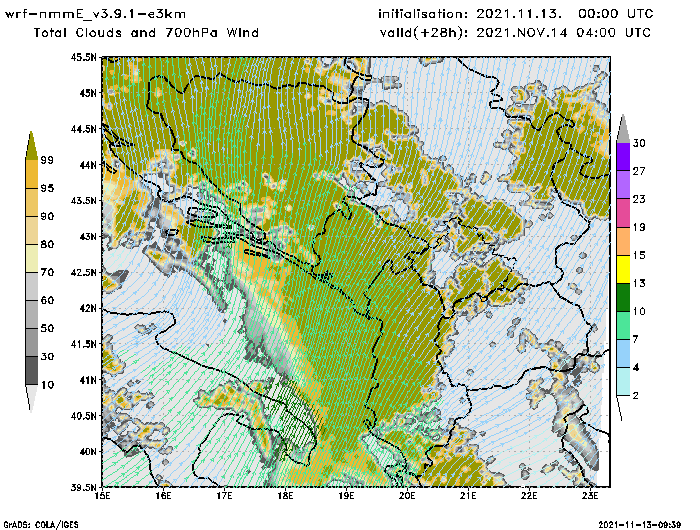
Task: Select the orange 15–19 wind legend swatch
Action: [623, 241]
